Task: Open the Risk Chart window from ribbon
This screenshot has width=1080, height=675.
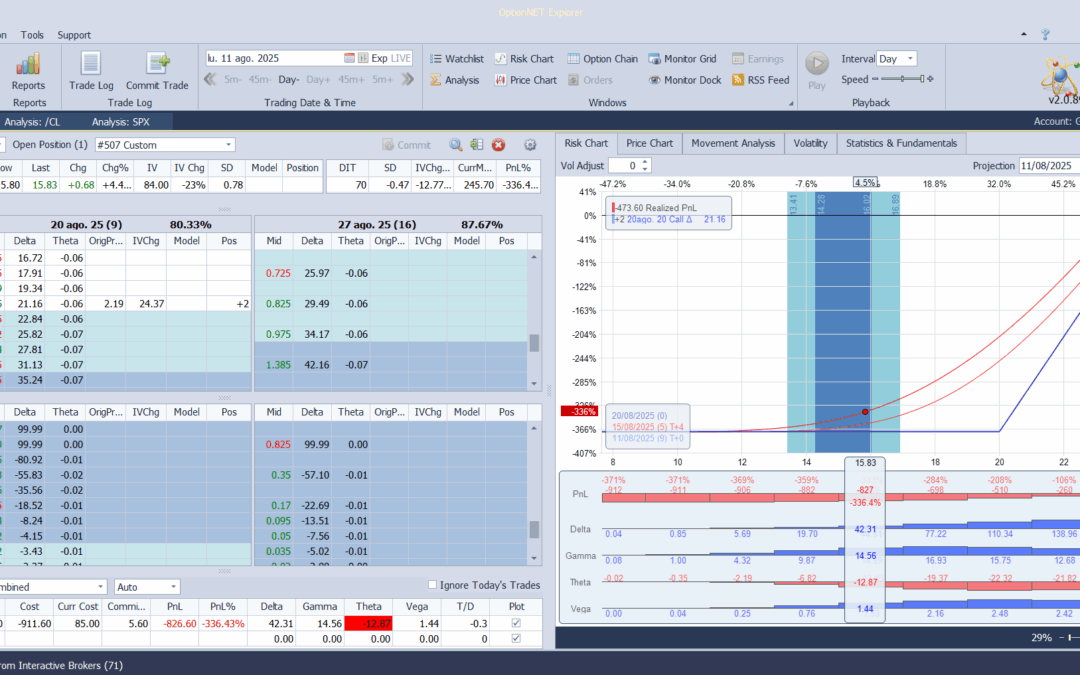Action: tap(524, 59)
